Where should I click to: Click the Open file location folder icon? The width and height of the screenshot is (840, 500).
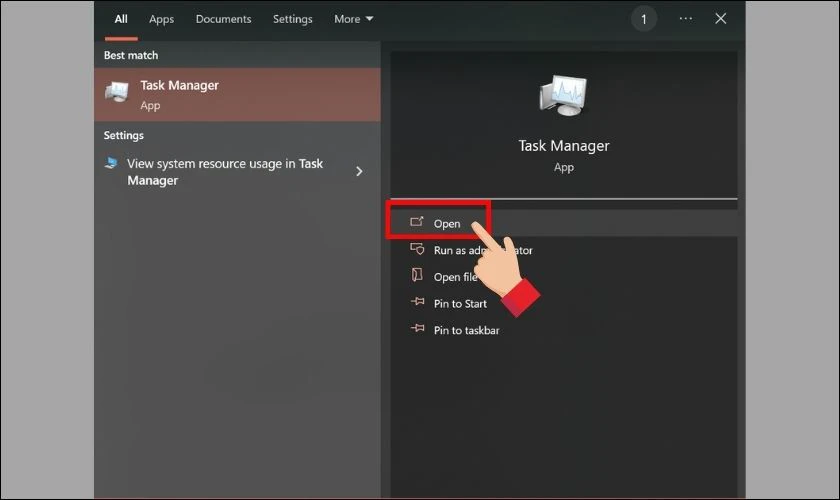(x=417, y=275)
